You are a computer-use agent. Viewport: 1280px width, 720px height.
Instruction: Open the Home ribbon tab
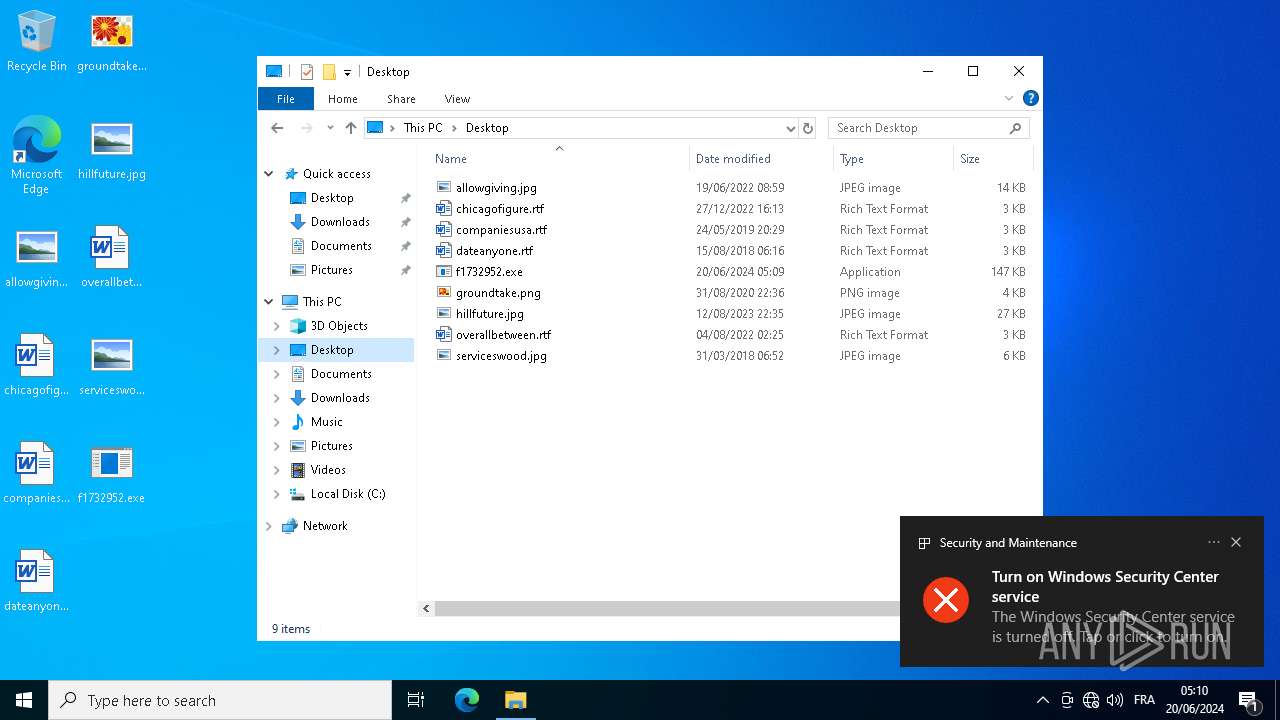pyautogui.click(x=343, y=99)
